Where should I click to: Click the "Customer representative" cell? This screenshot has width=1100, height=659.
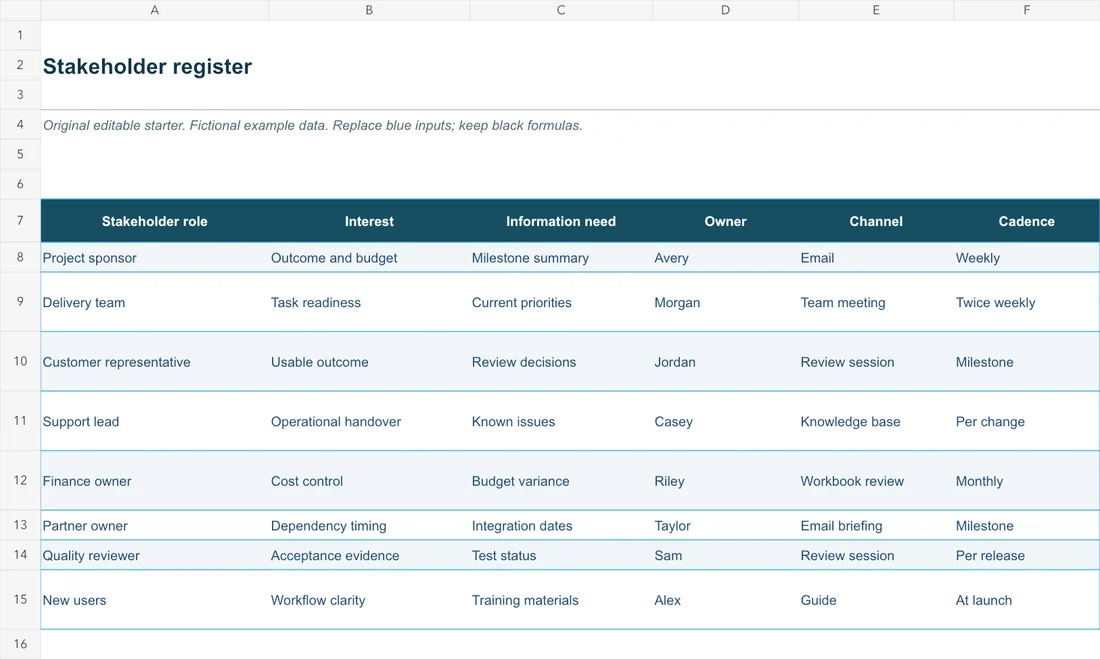coord(154,362)
